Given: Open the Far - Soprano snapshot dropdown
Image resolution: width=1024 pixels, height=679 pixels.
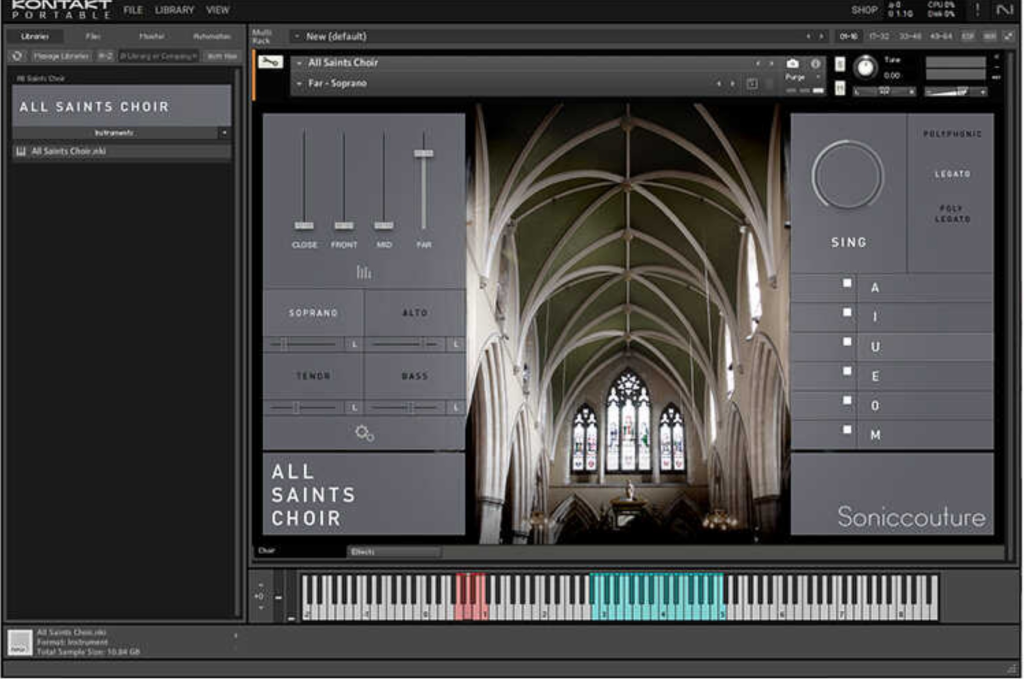Looking at the screenshot, I should click(299, 84).
